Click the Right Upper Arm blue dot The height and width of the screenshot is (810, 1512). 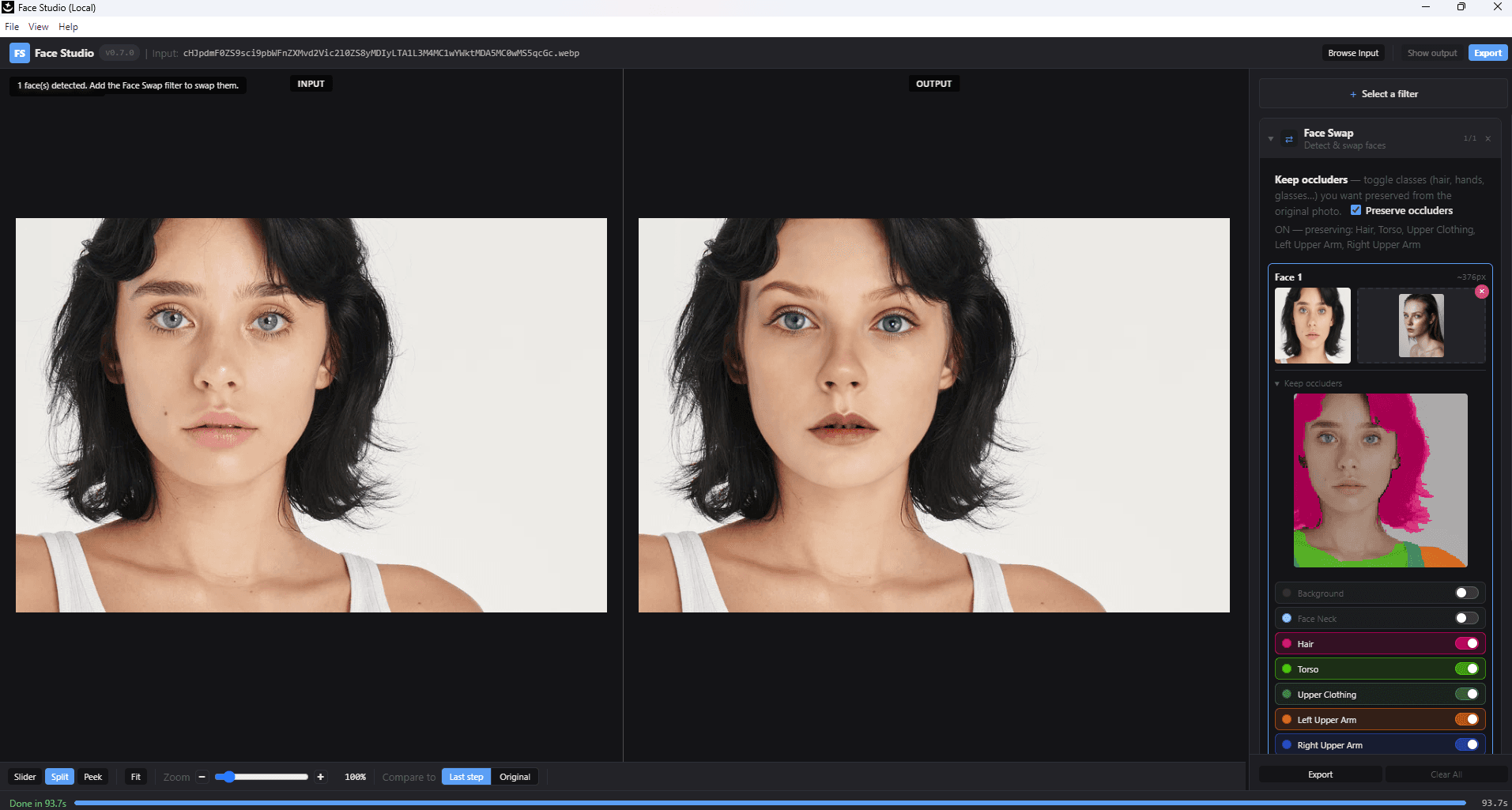[x=1287, y=744]
